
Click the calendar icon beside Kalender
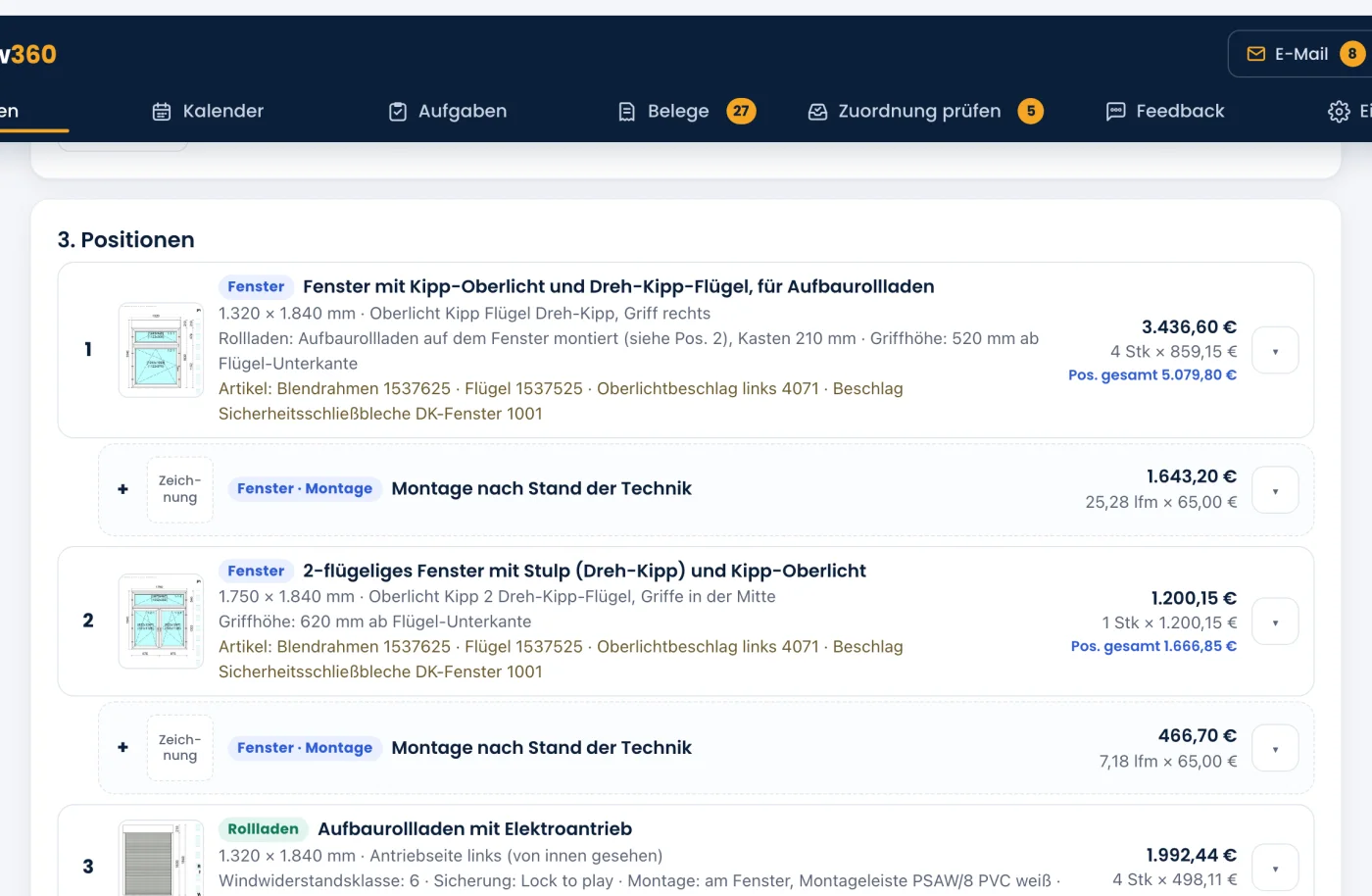(x=162, y=112)
